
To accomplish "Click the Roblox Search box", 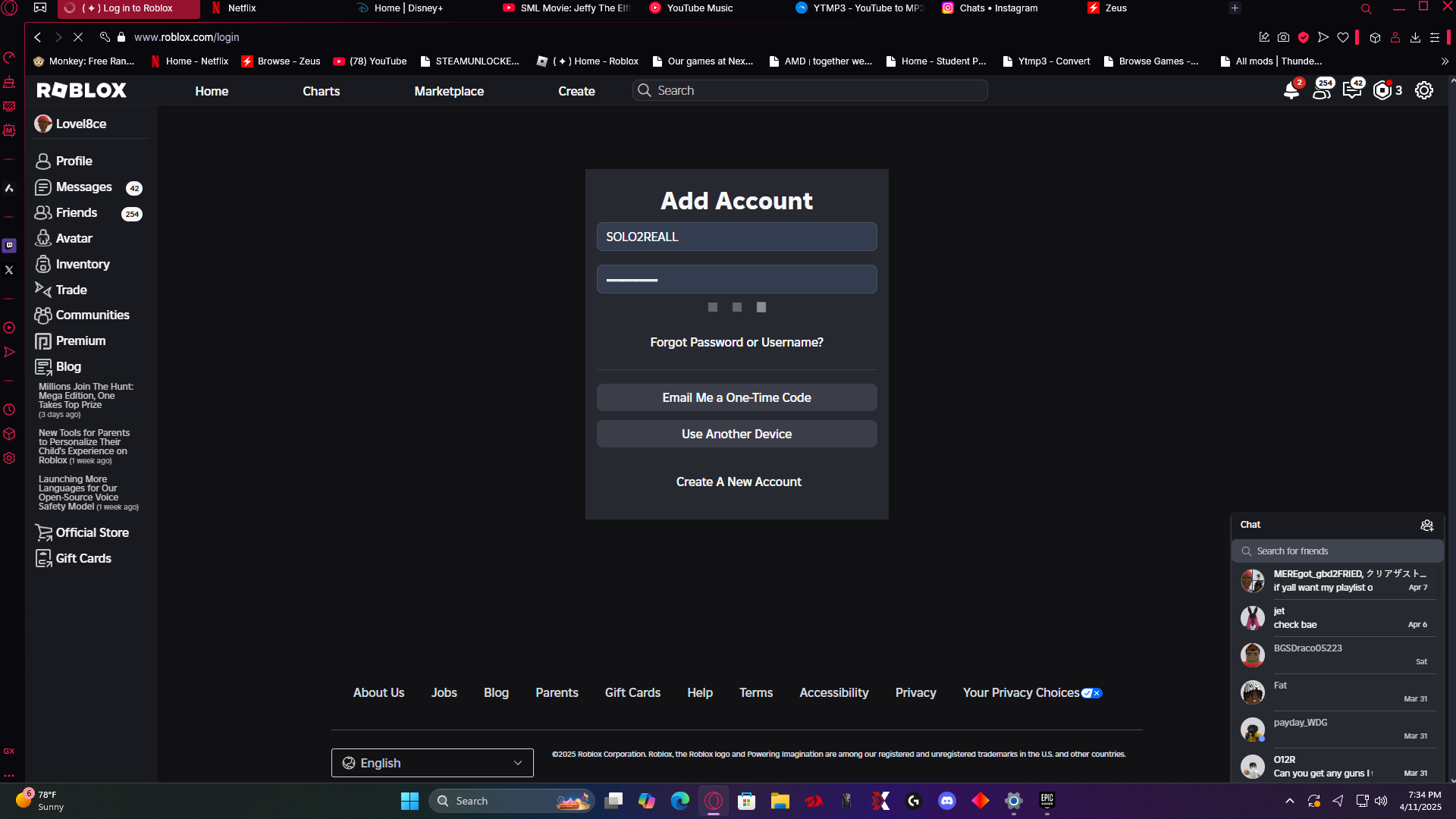I will [x=810, y=90].
